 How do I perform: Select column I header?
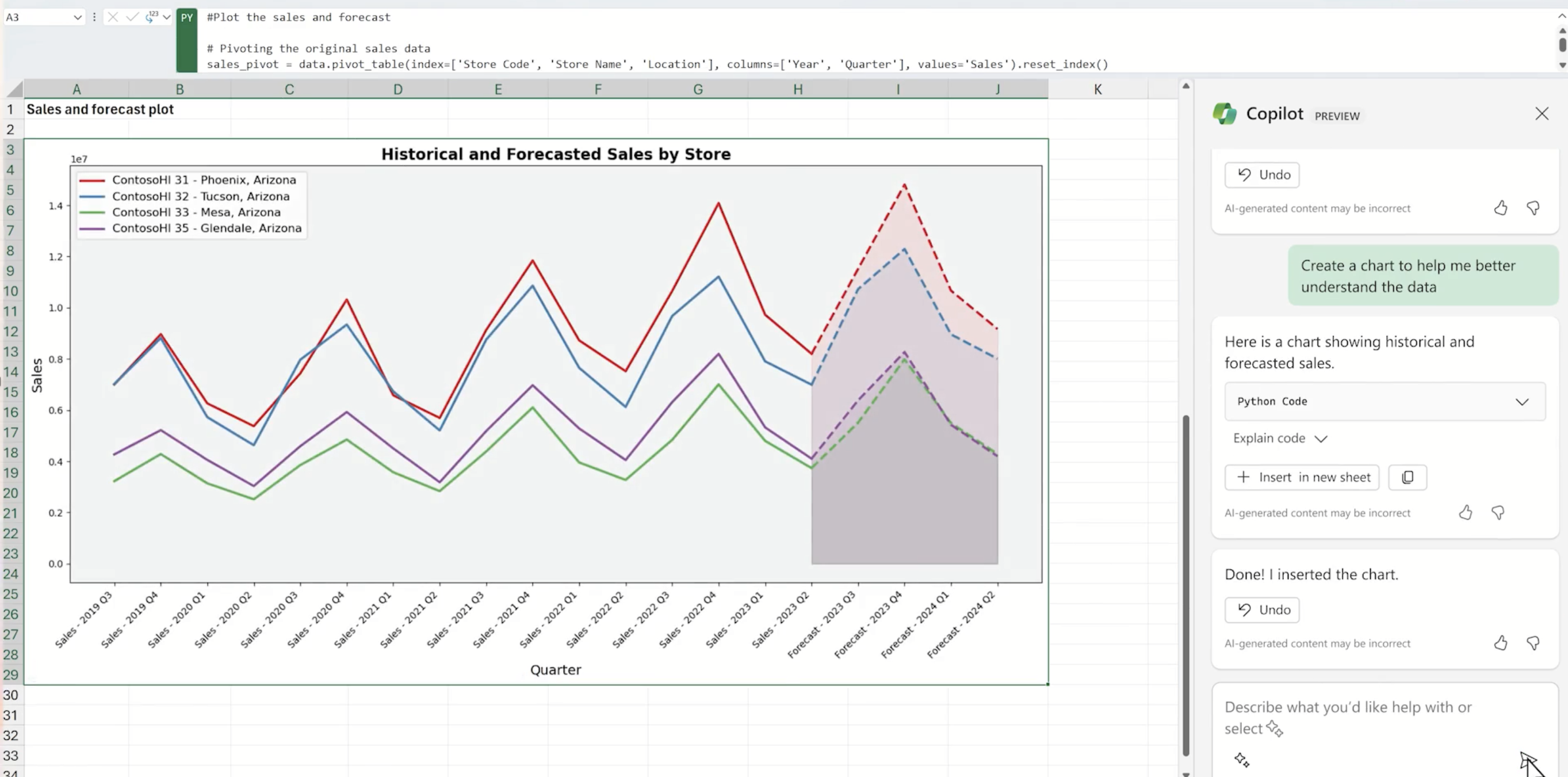pos(898,90)
